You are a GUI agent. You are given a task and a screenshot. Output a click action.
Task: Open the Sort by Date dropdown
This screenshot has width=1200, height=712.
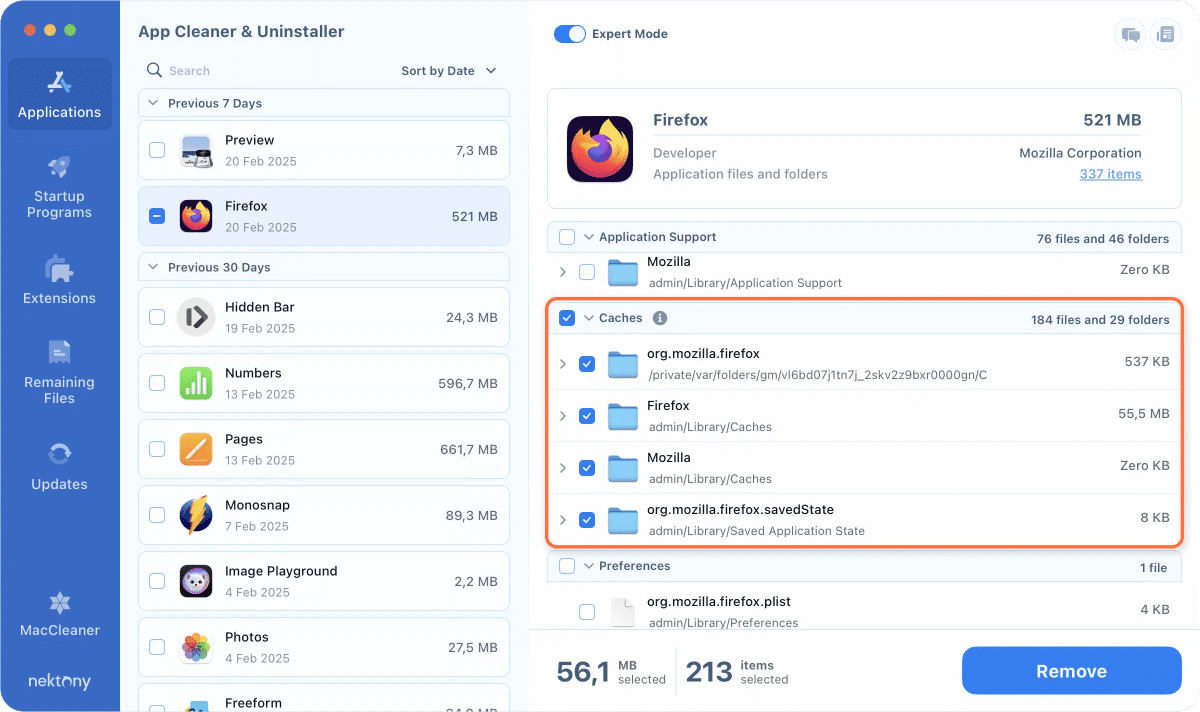(x=449, y=71)
